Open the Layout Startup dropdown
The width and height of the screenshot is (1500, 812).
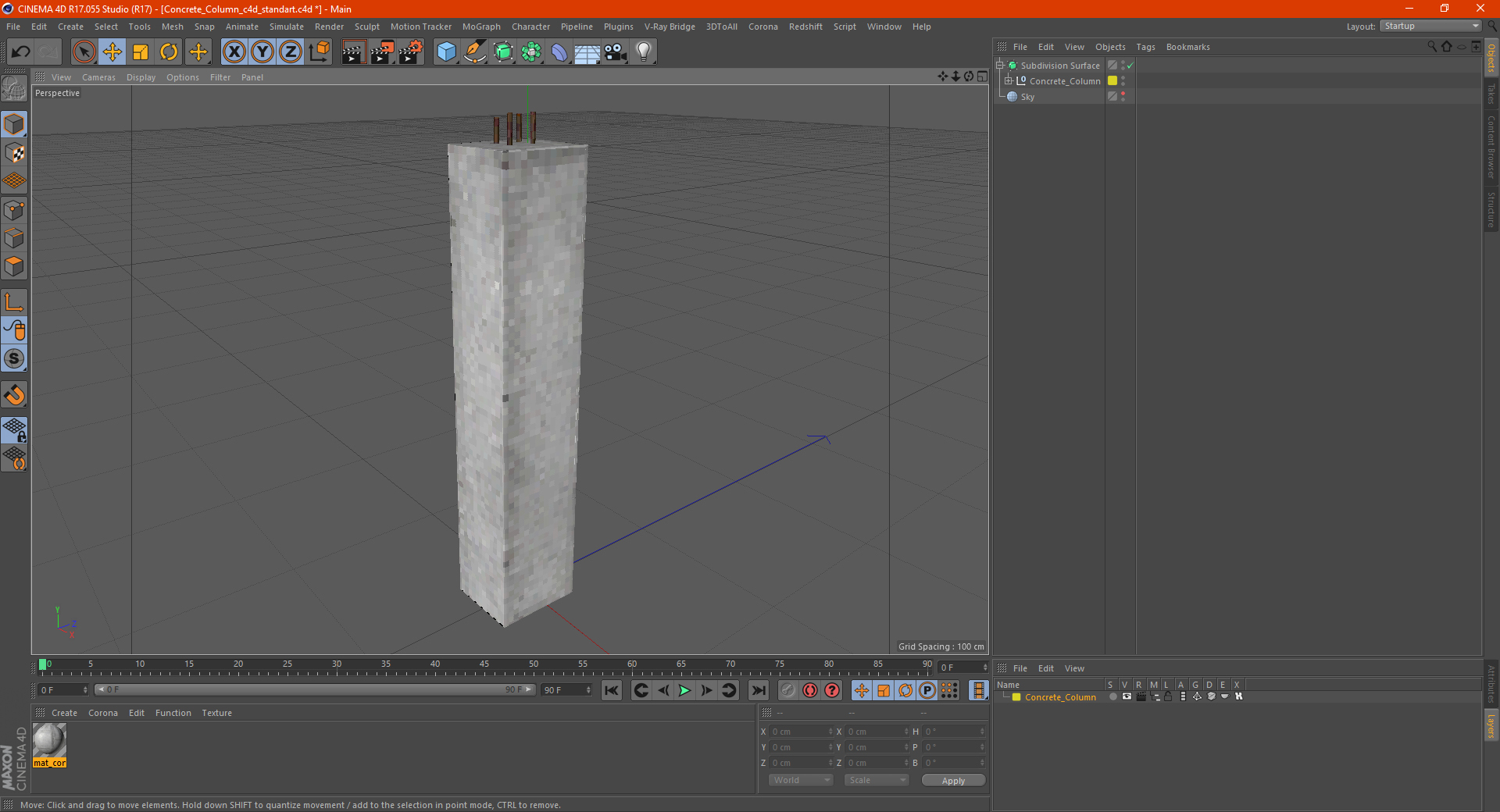(x=1431, y=26)
